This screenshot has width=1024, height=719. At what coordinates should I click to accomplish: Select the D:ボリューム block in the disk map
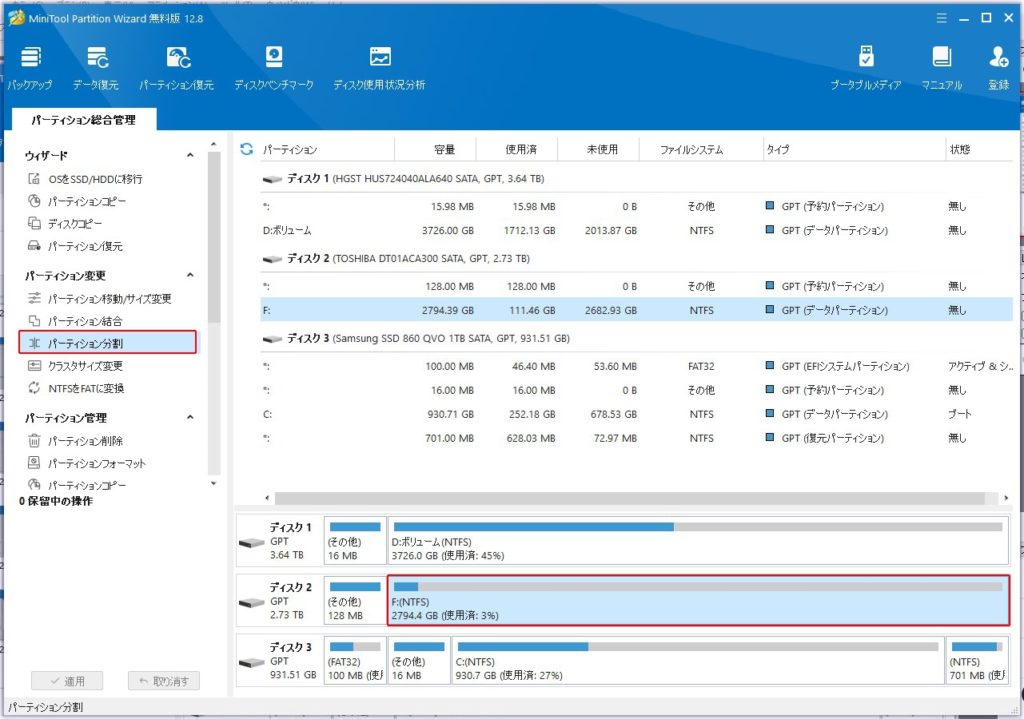[697, 543]
